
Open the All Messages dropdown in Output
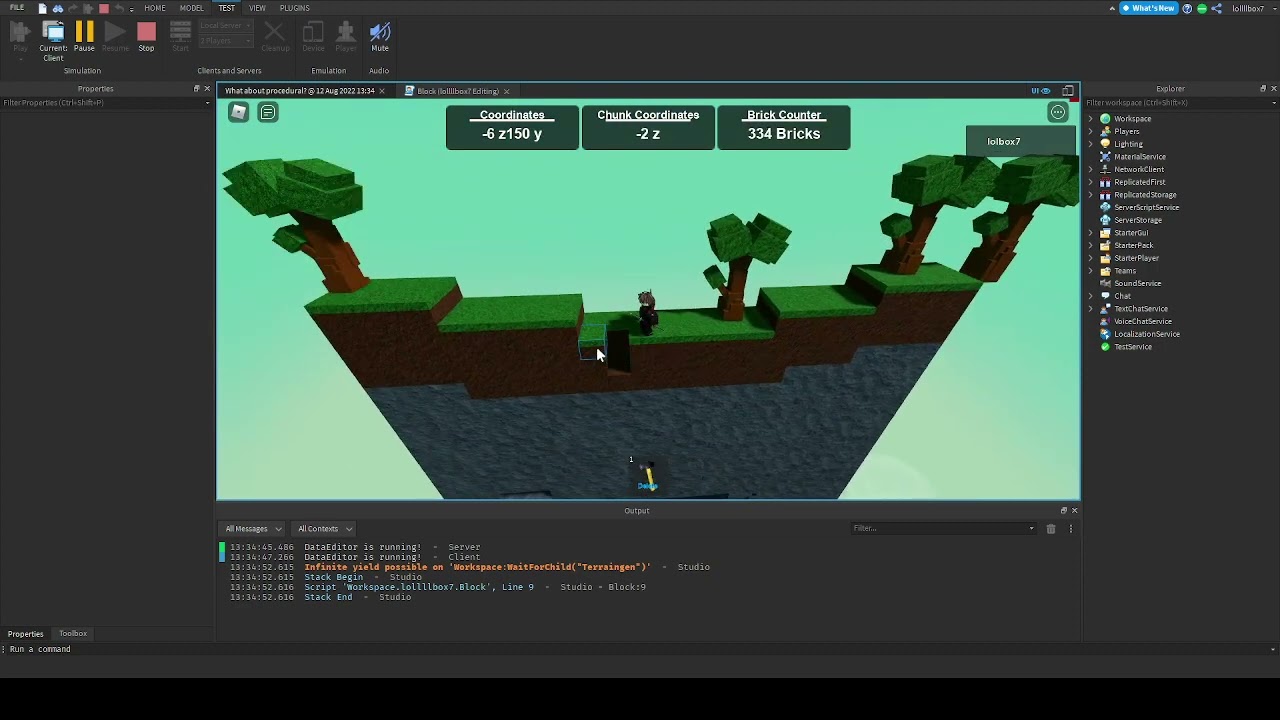click(253, 528)
